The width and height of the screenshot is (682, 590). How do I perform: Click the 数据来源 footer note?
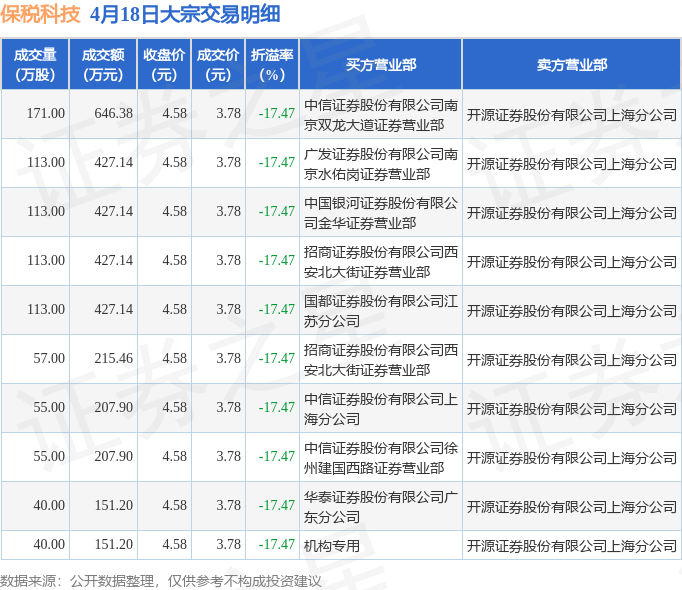(x=160, y=581)
